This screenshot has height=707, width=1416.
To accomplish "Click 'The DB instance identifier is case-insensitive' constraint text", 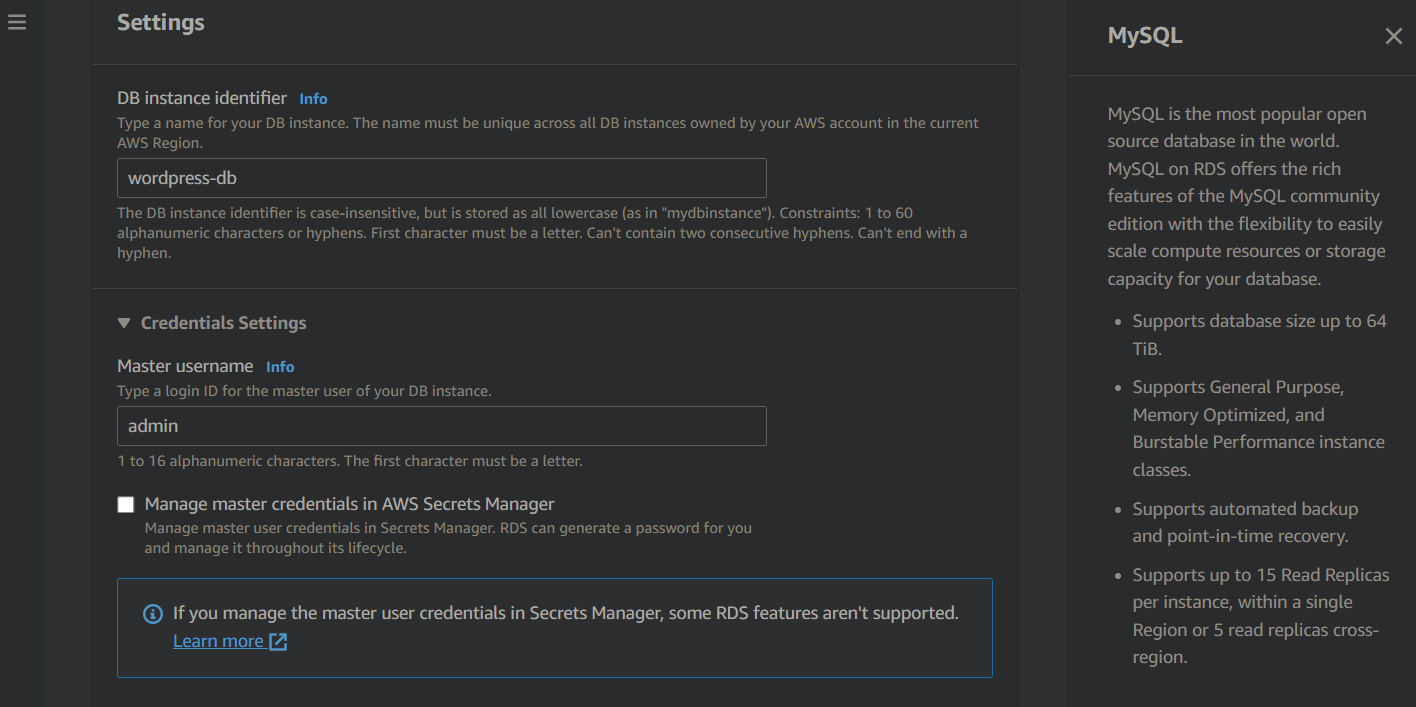I will click(542, 233).
